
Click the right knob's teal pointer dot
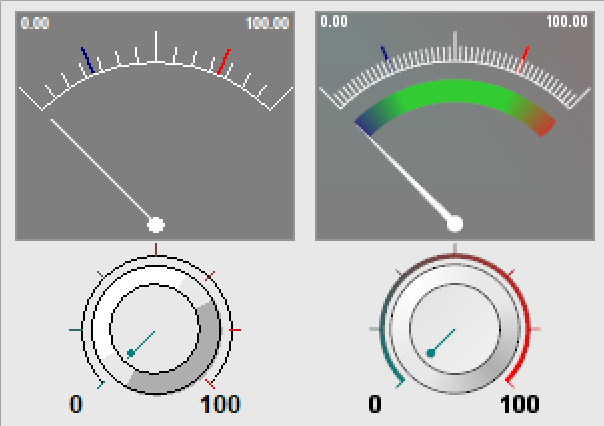coord(431,353)
